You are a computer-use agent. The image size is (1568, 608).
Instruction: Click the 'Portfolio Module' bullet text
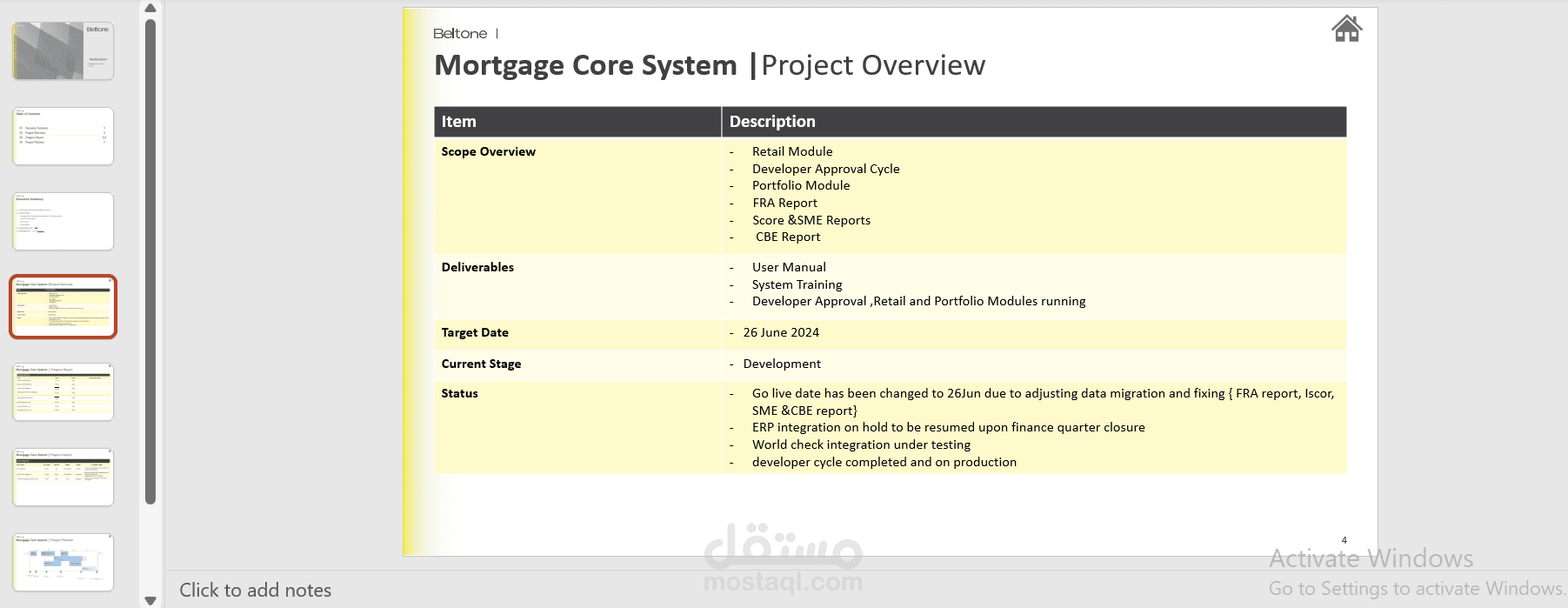(x=801, y=185)
